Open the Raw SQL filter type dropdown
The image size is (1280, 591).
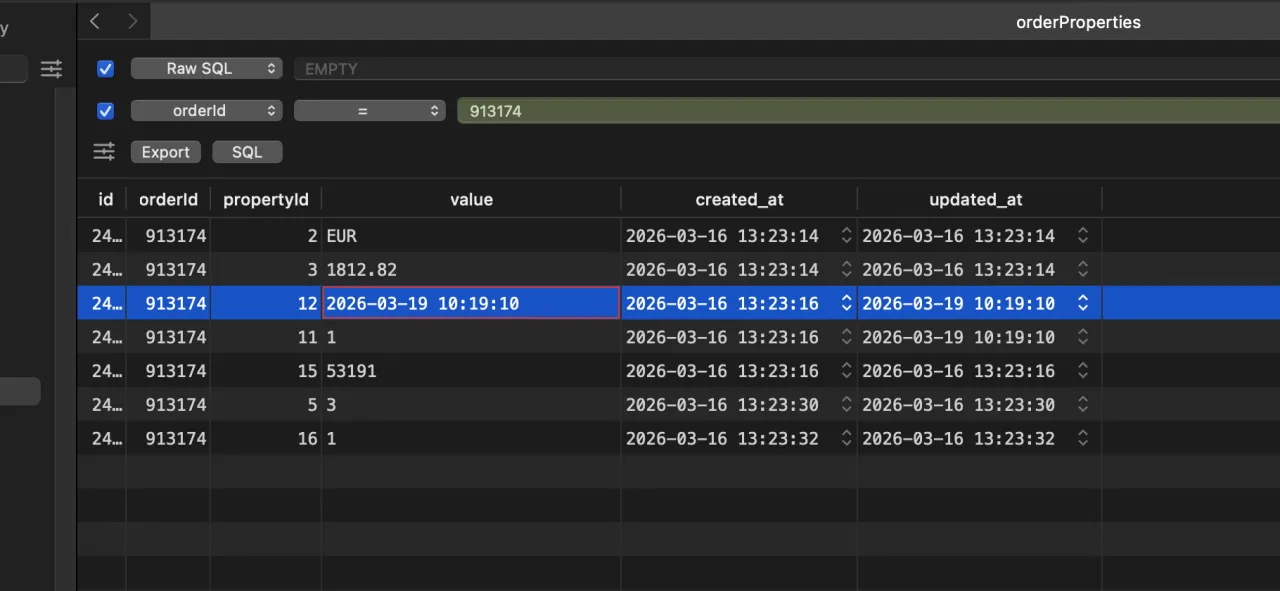tap(207, 69)
